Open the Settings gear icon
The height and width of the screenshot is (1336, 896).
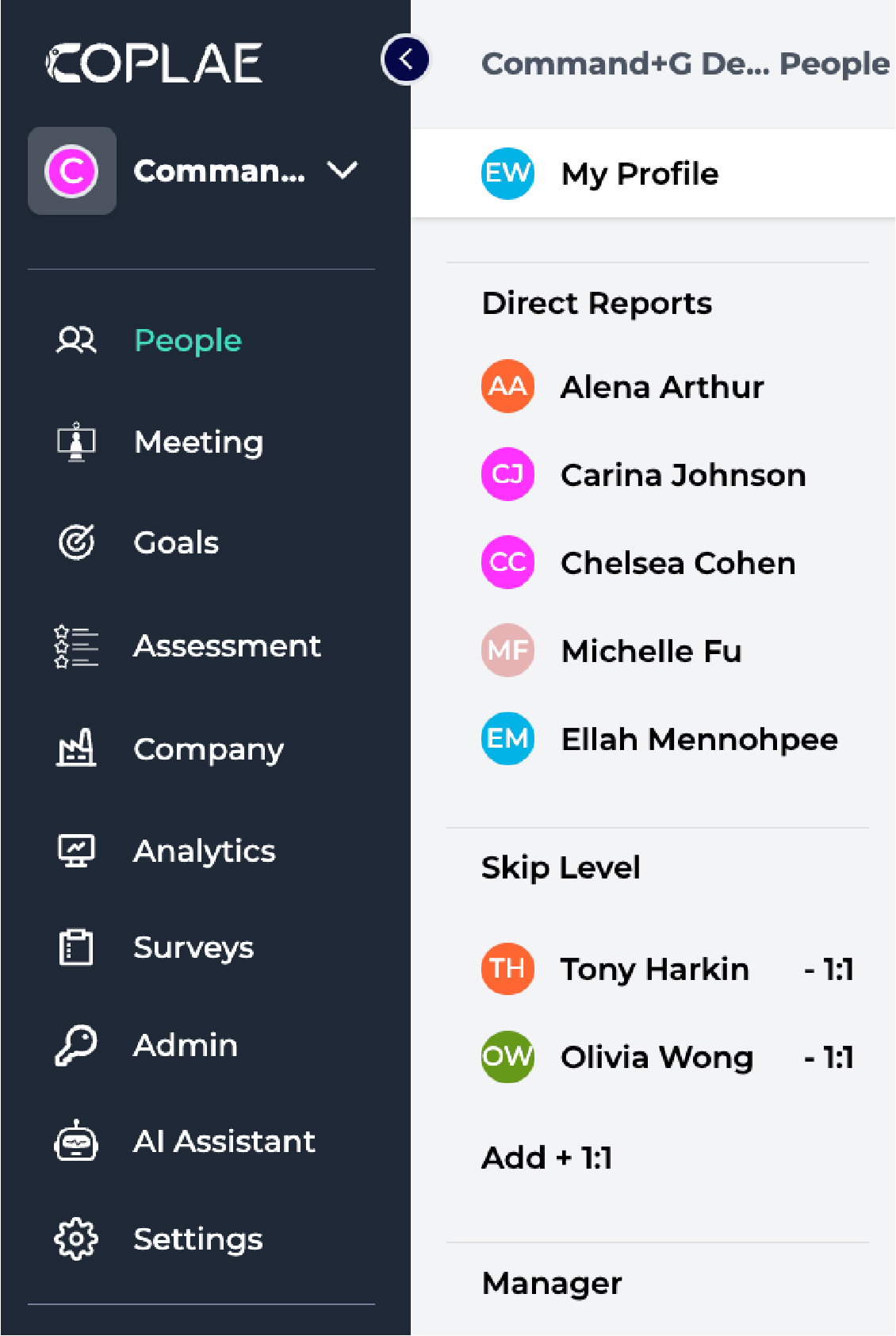pyautogui.click(x=76, y=1239)
